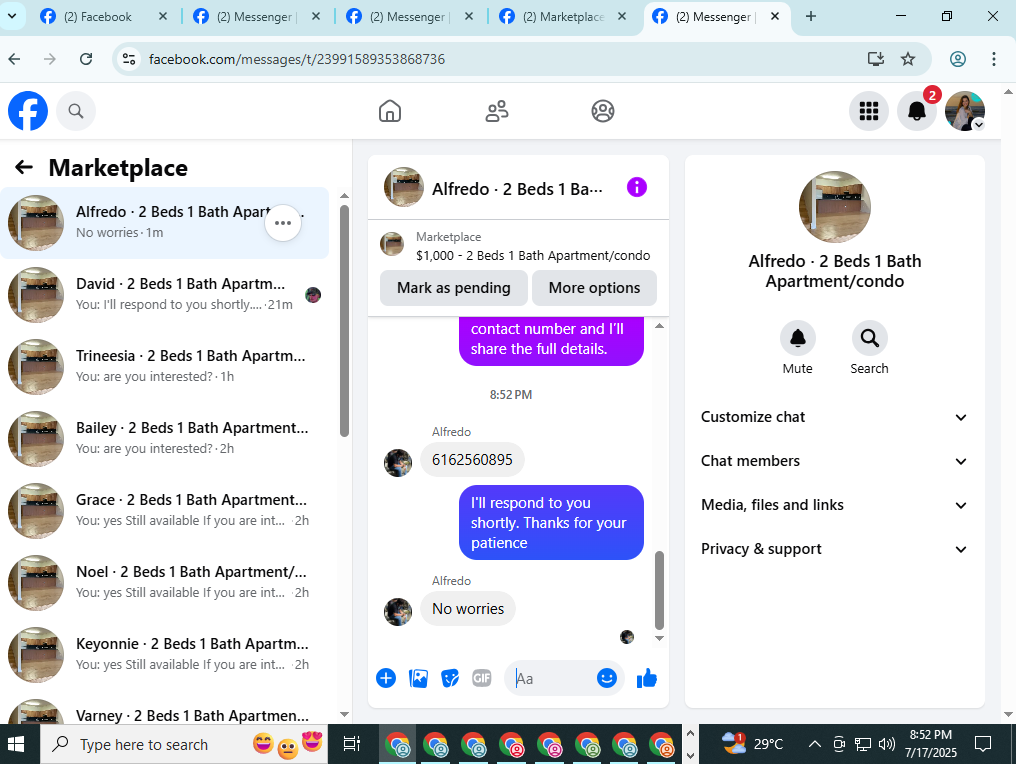Open the account profile picture menu
The height and width of the screenshot is (764, 1016).
965,111
